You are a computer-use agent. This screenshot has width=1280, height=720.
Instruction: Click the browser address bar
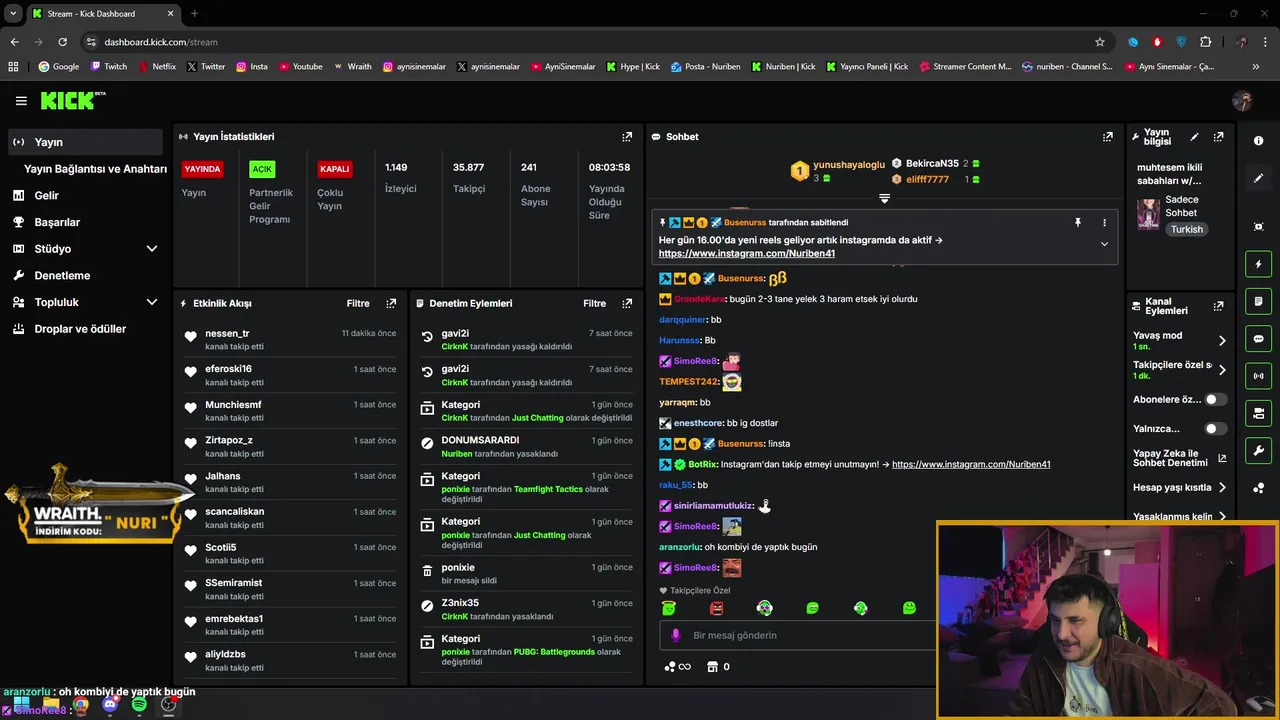coord(590,42)
